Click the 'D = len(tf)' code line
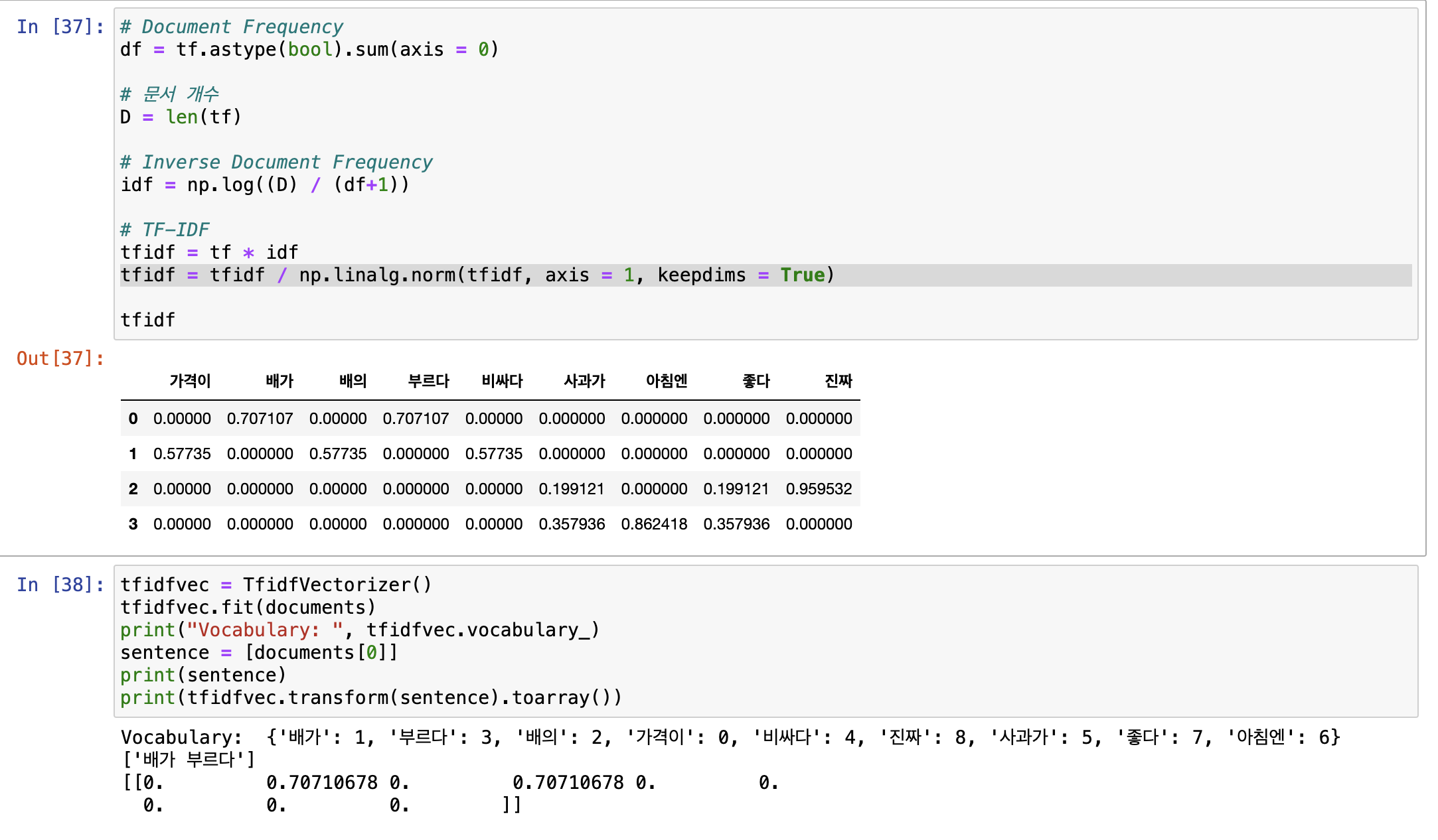This screenshot has height=840, width=1438. point(181,117)
